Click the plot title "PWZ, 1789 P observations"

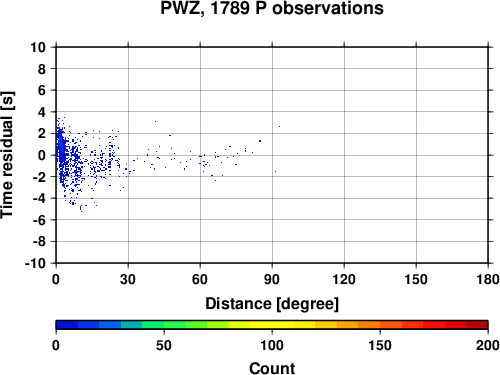272,8
